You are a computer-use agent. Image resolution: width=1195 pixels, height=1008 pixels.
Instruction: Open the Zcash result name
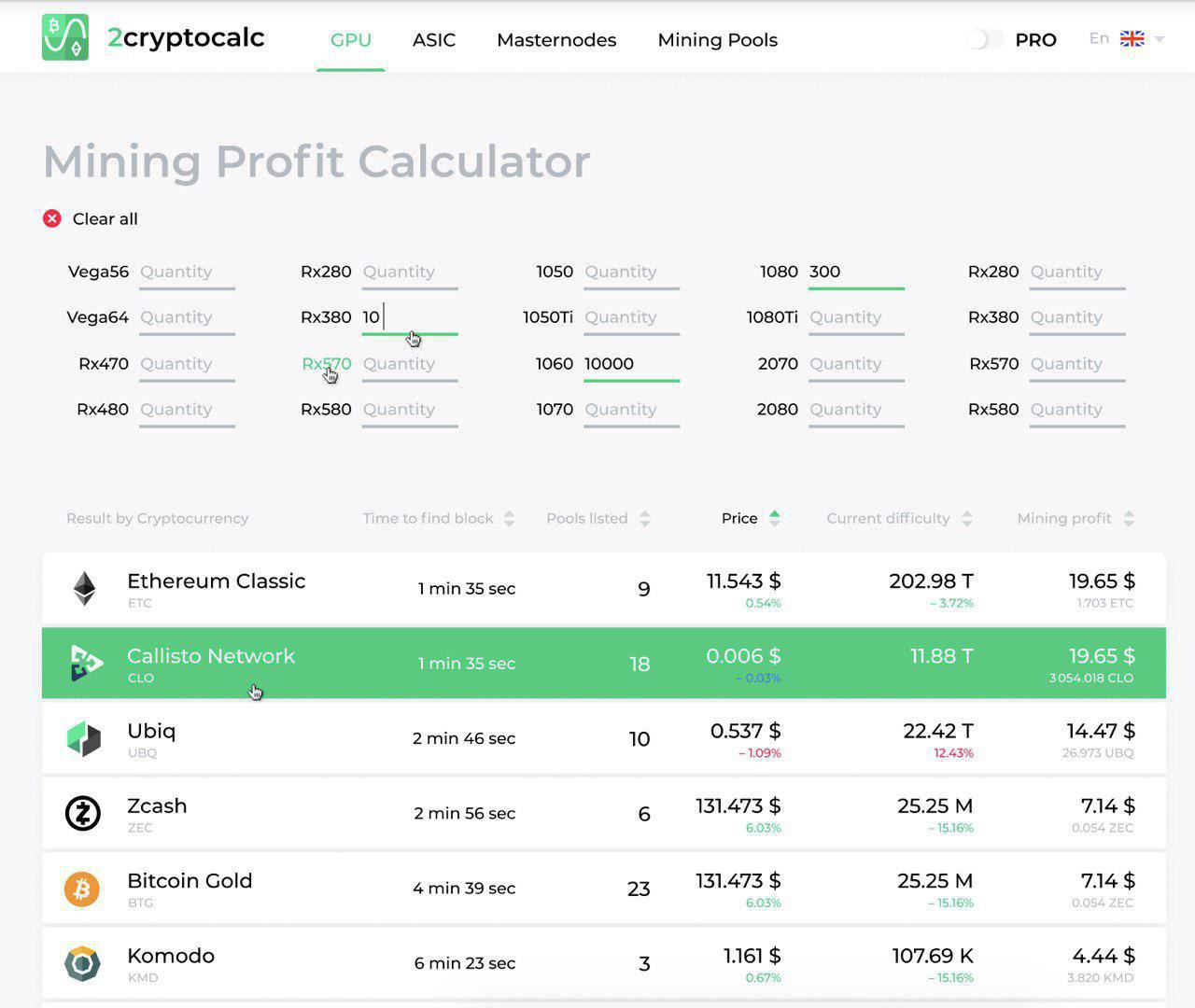coord(157,805)
